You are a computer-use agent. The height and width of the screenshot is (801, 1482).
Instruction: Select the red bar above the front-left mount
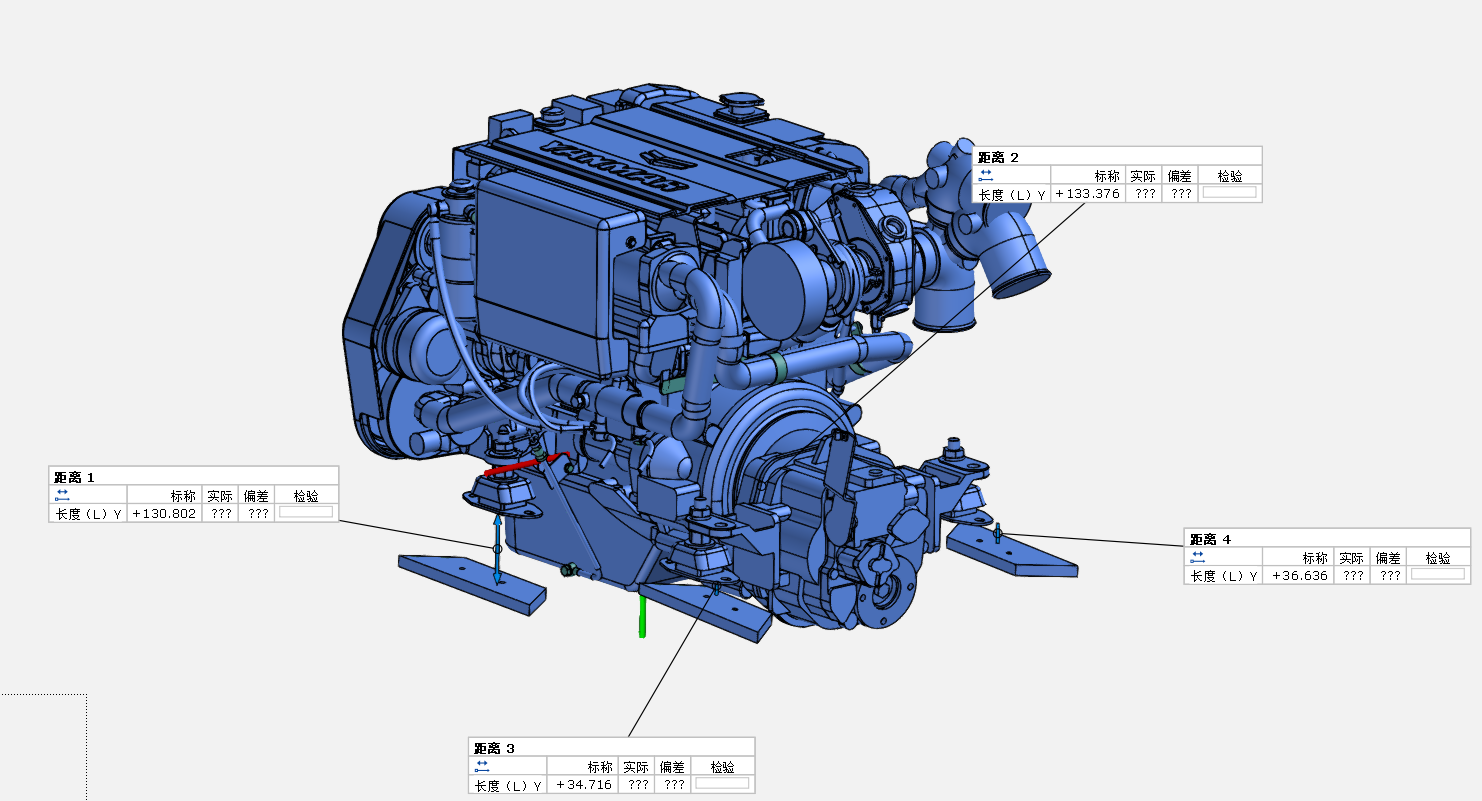click(526, 463)
